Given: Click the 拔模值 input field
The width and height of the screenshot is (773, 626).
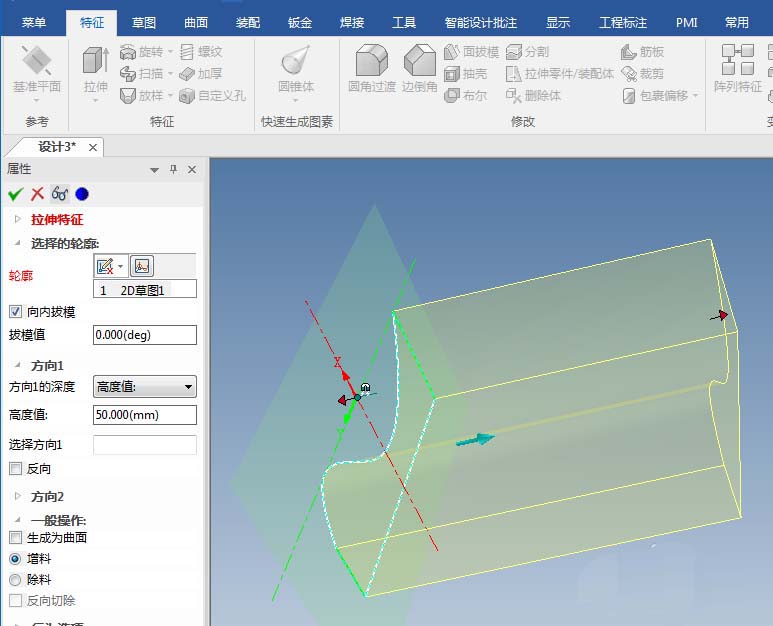Looking at the screenshot, I should [145, 335].
